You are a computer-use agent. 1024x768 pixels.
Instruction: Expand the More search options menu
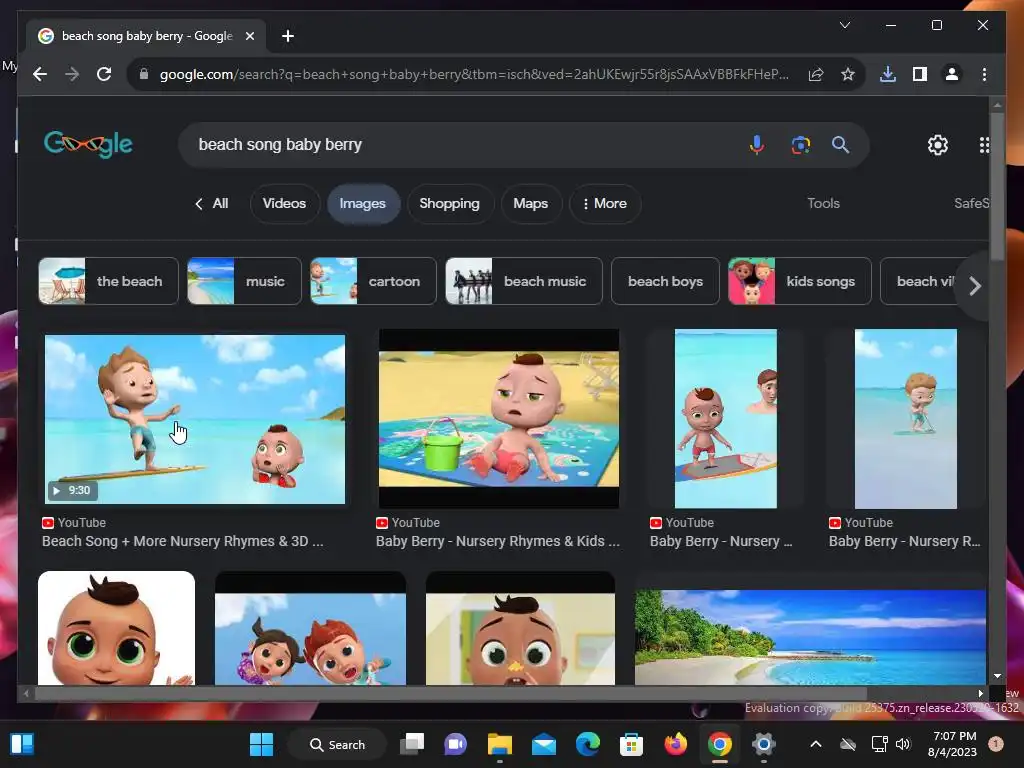click(x=605, y=204)
